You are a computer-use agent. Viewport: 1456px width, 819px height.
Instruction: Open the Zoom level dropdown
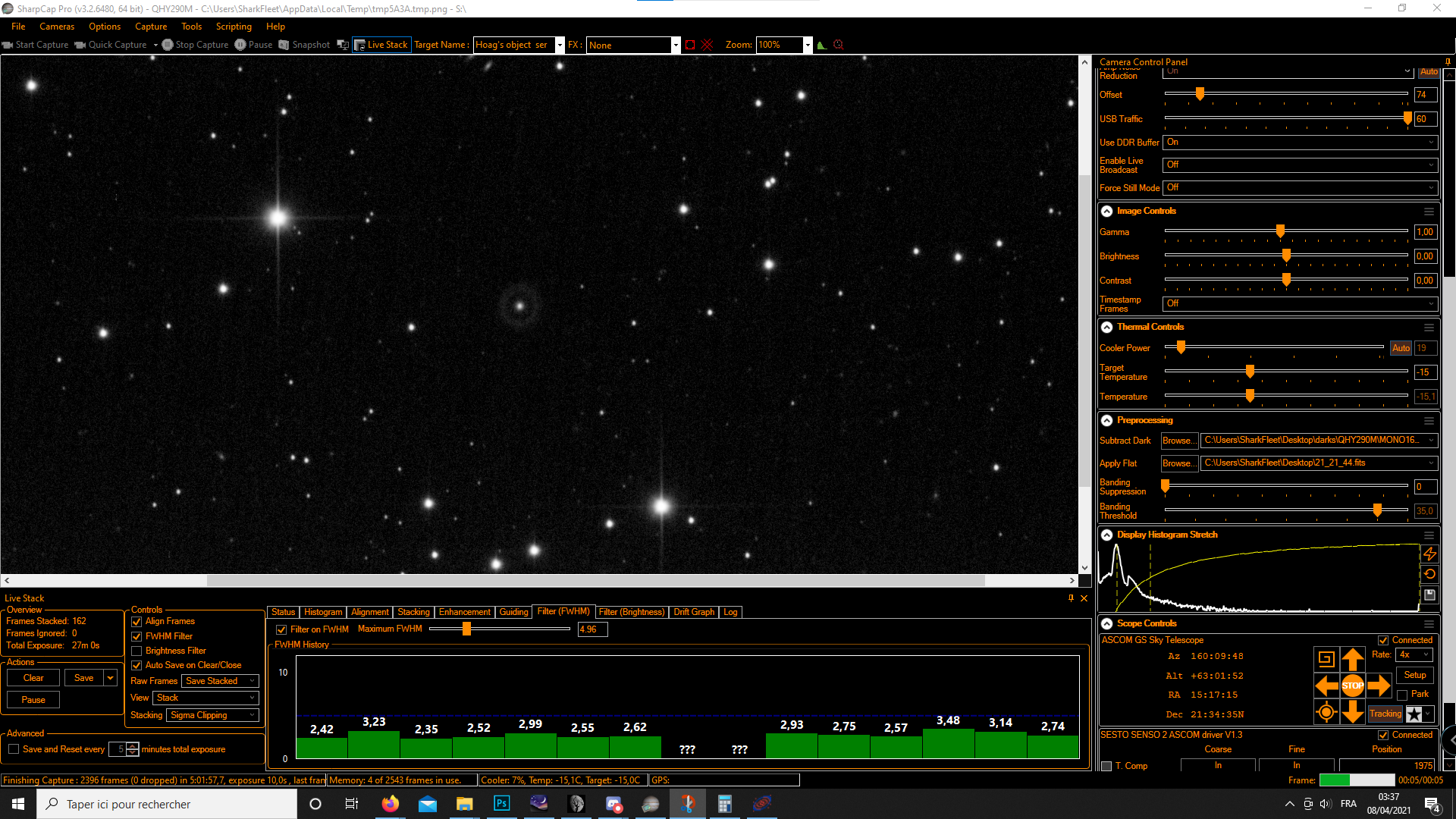click(x=807, y=45)
